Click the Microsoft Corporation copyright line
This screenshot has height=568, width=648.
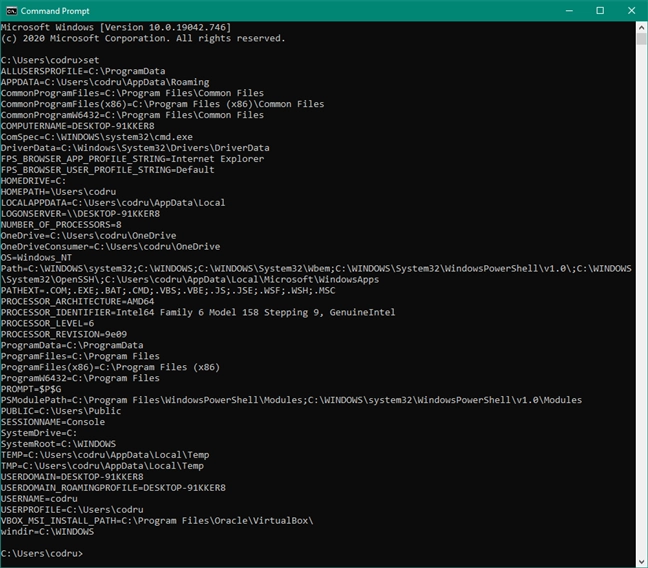coord(143,38)
